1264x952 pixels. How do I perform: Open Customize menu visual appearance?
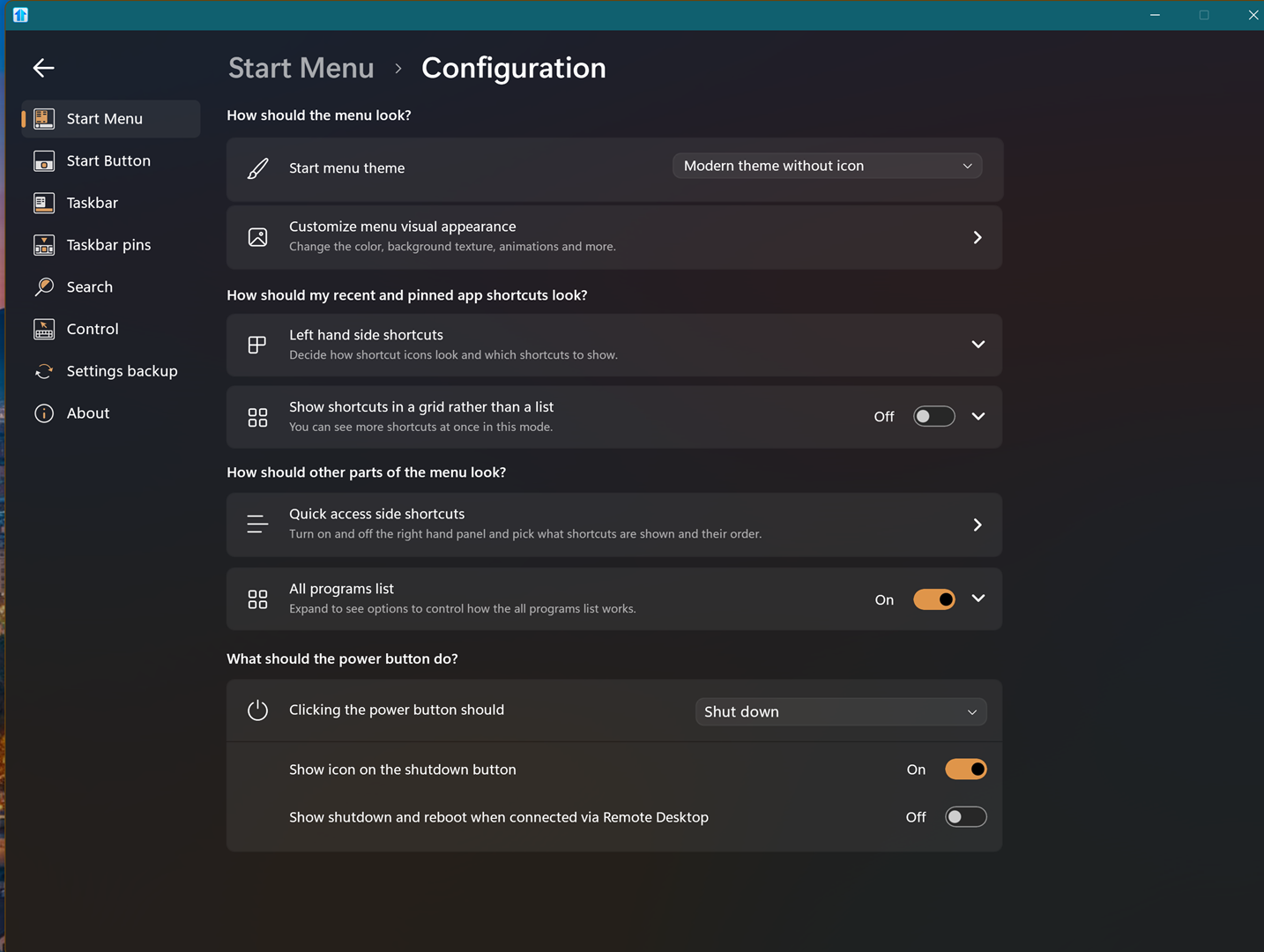pos(614,237)
